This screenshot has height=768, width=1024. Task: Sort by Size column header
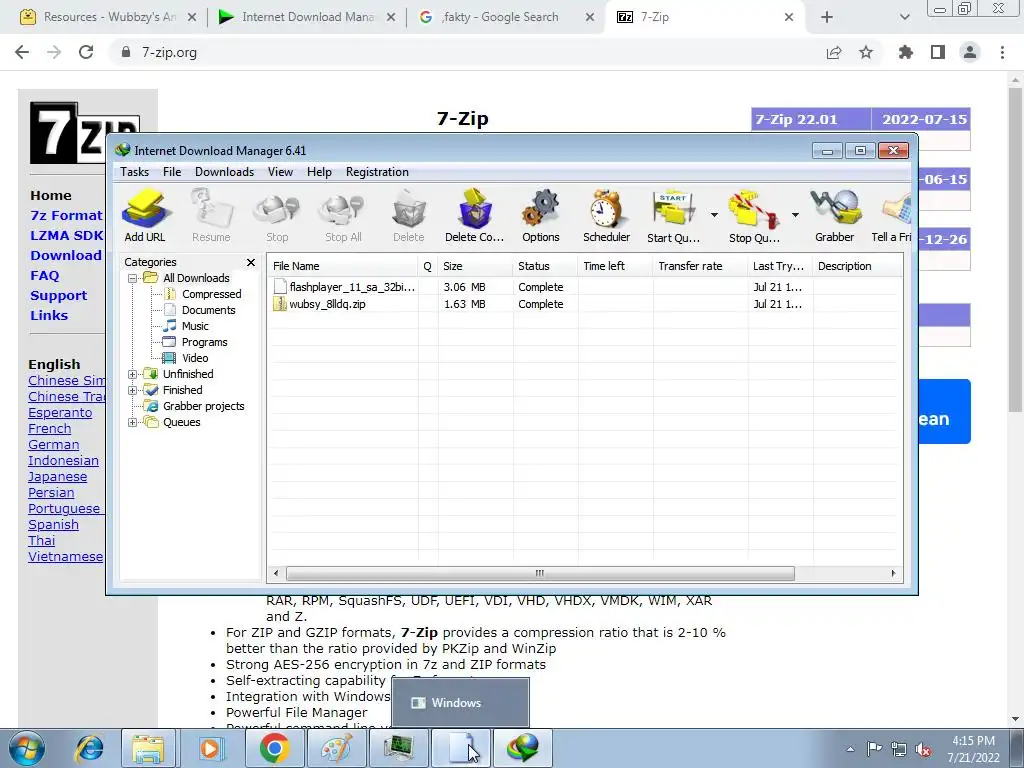click(x=475, y=266)
